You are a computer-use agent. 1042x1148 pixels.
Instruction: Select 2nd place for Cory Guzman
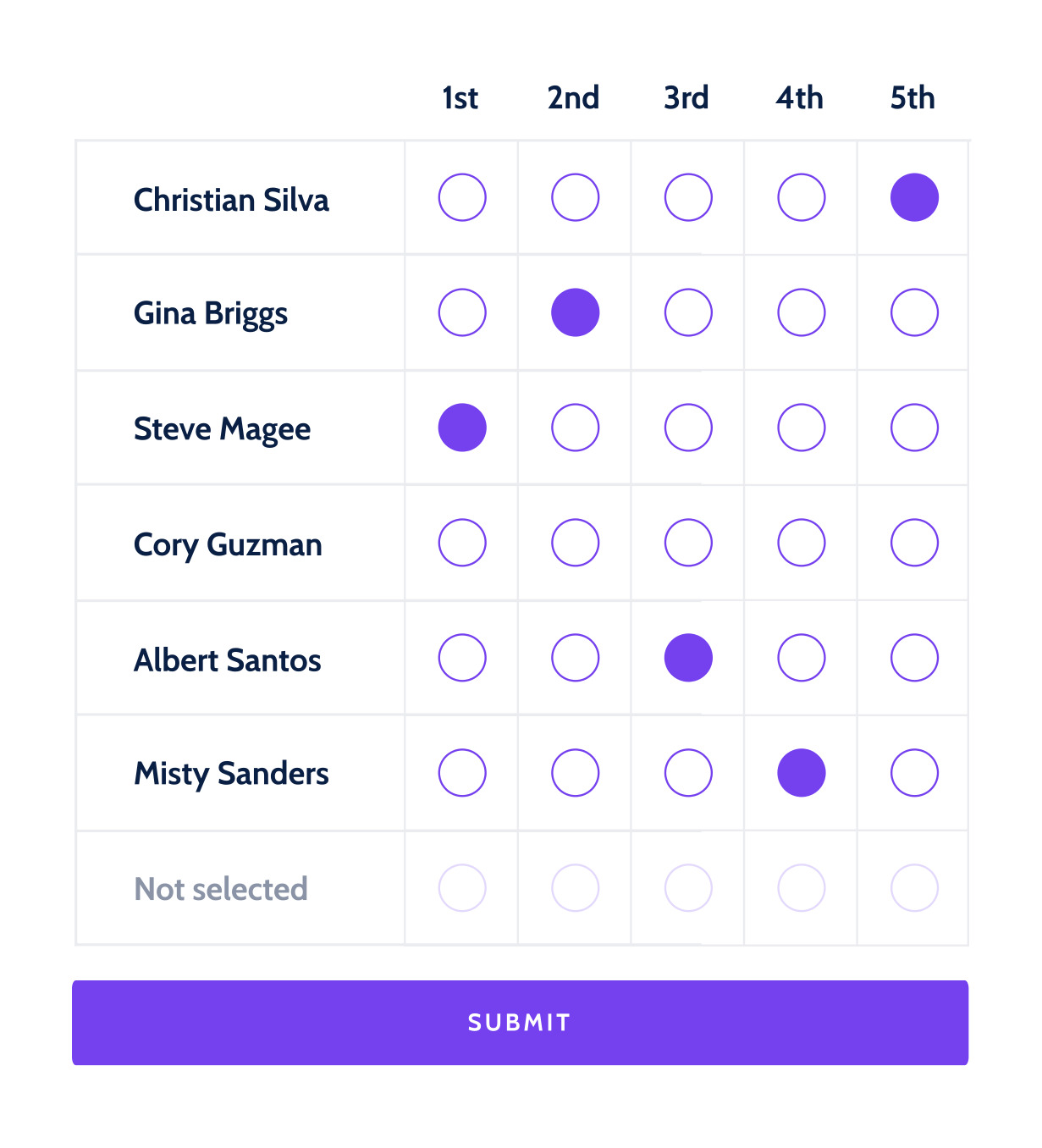576,543
